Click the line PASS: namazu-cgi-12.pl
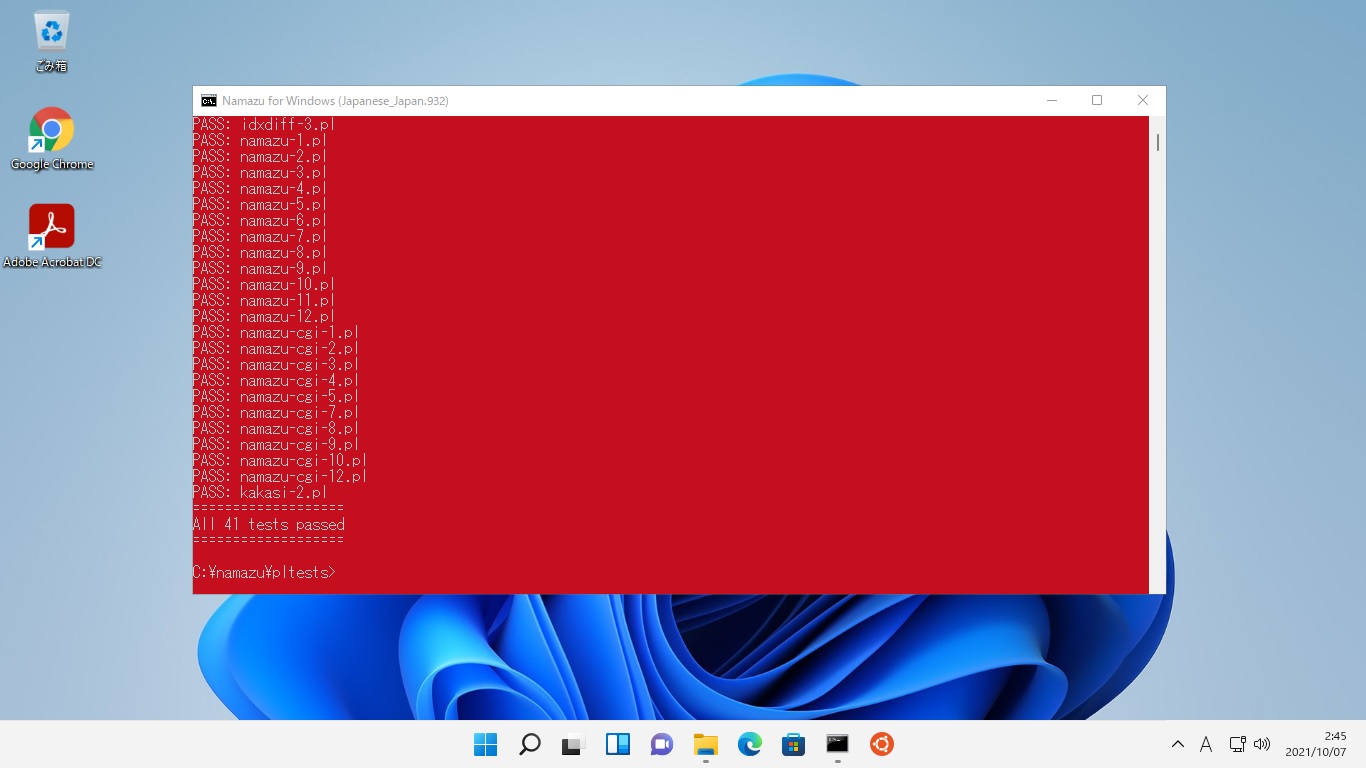The image size is (1366, 768). click(280, 477)
